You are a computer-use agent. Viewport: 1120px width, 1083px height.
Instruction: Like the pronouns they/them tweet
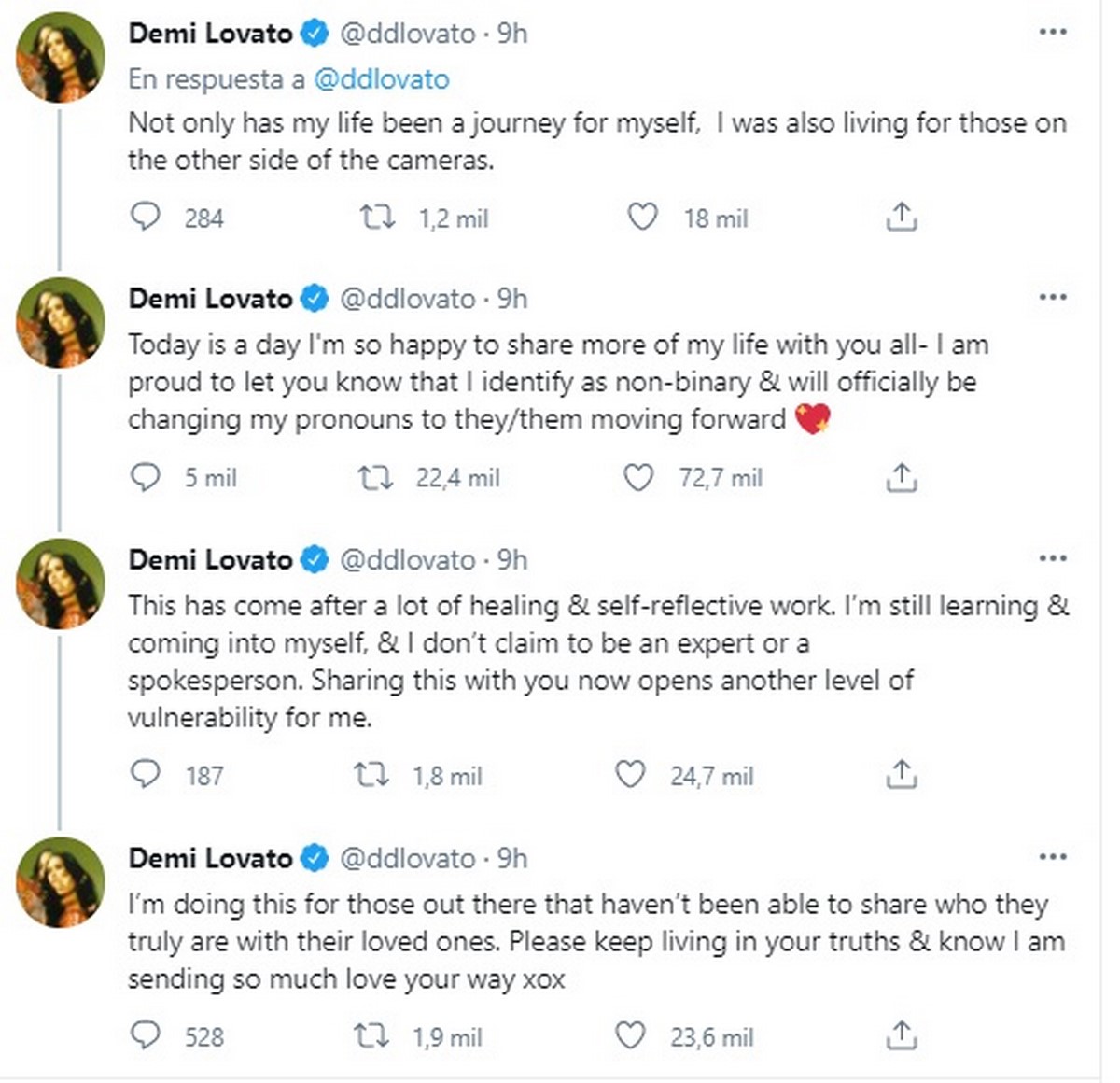(x=638, y=478)
